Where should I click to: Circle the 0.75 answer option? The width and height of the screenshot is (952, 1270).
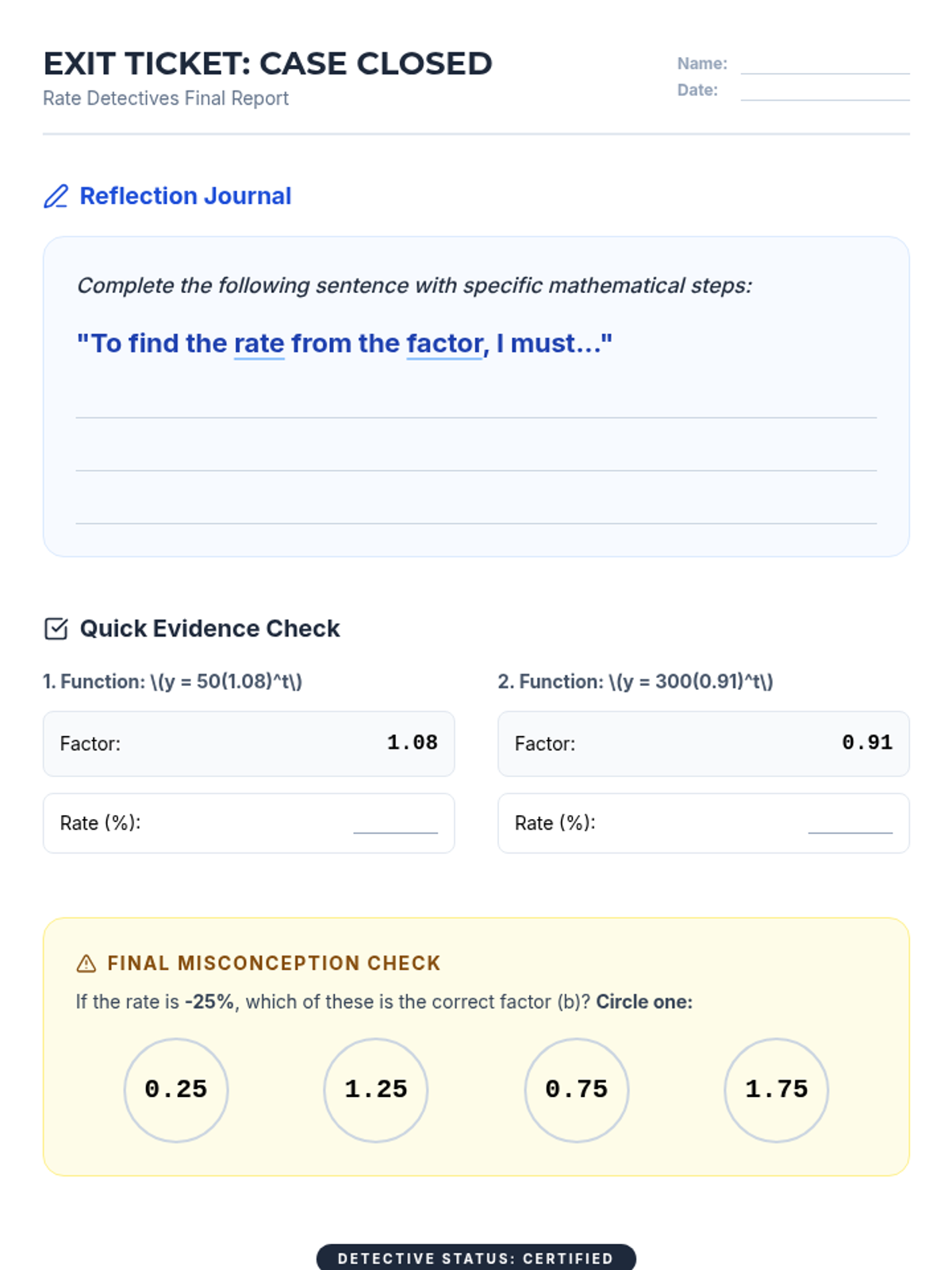click(x=577, y=1090)
